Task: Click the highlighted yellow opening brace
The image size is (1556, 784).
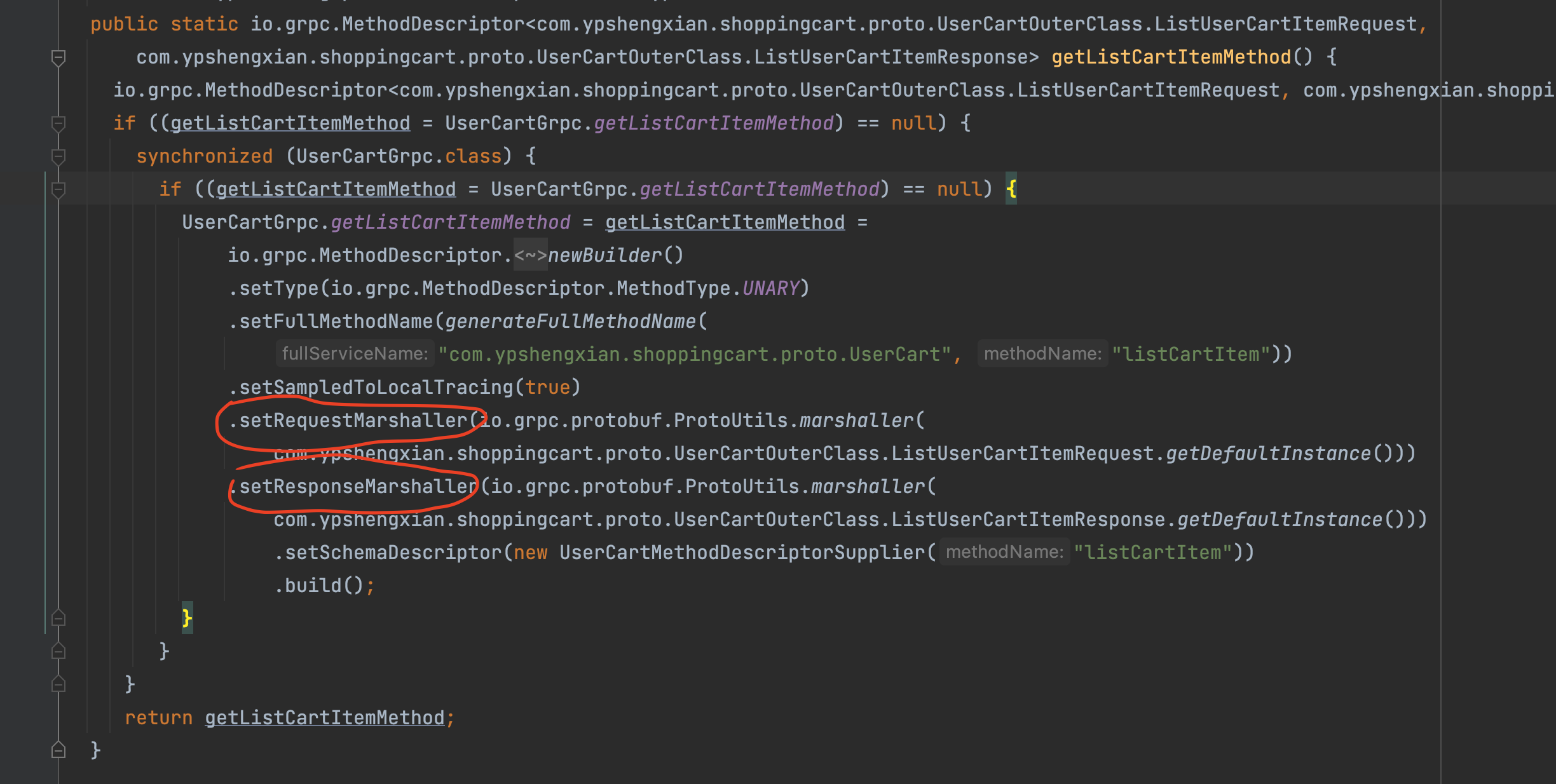Action: (1011, 189)
